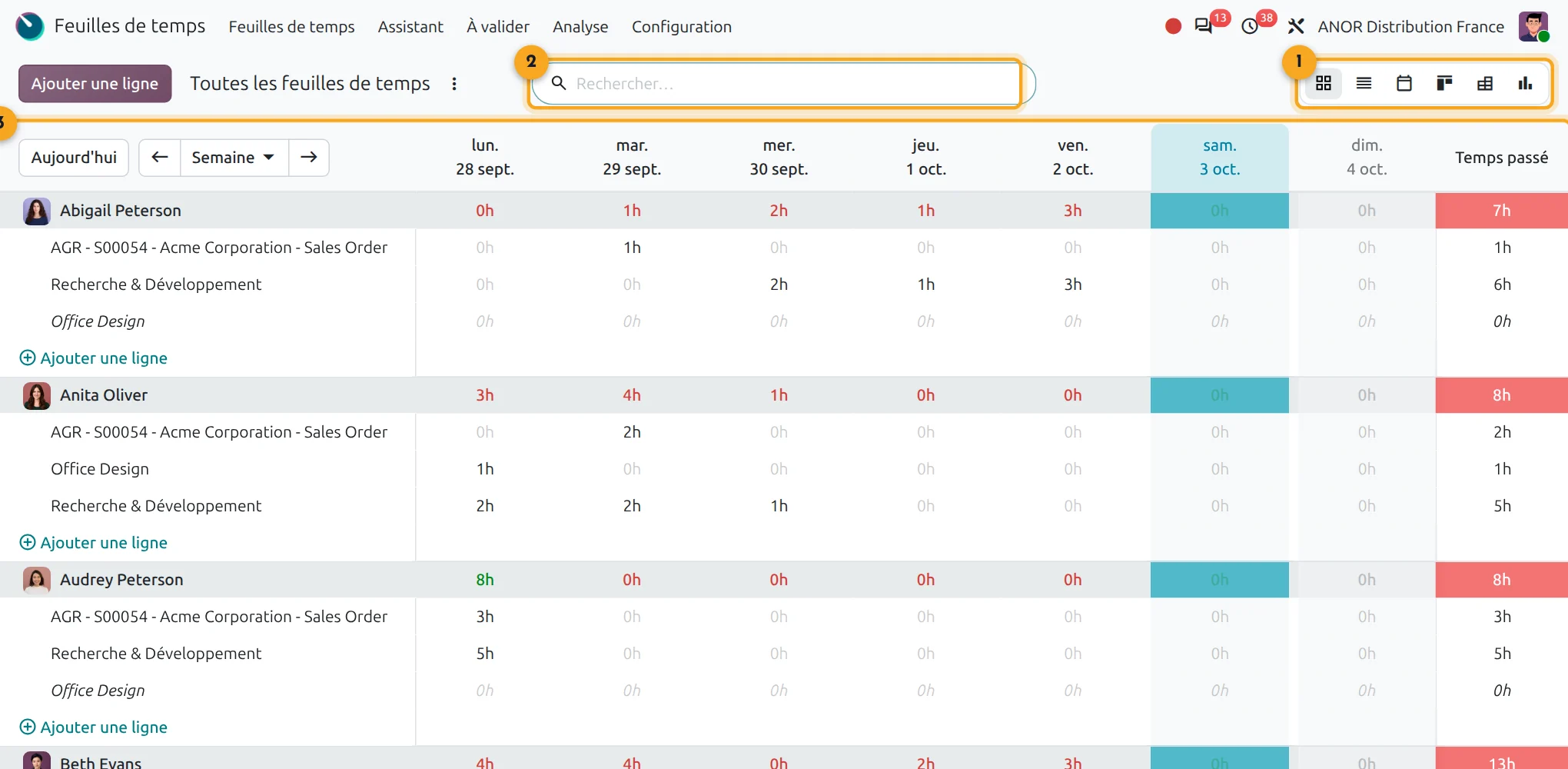Add a line under Abigail Peterson
1568x769 pixels.
93,358
